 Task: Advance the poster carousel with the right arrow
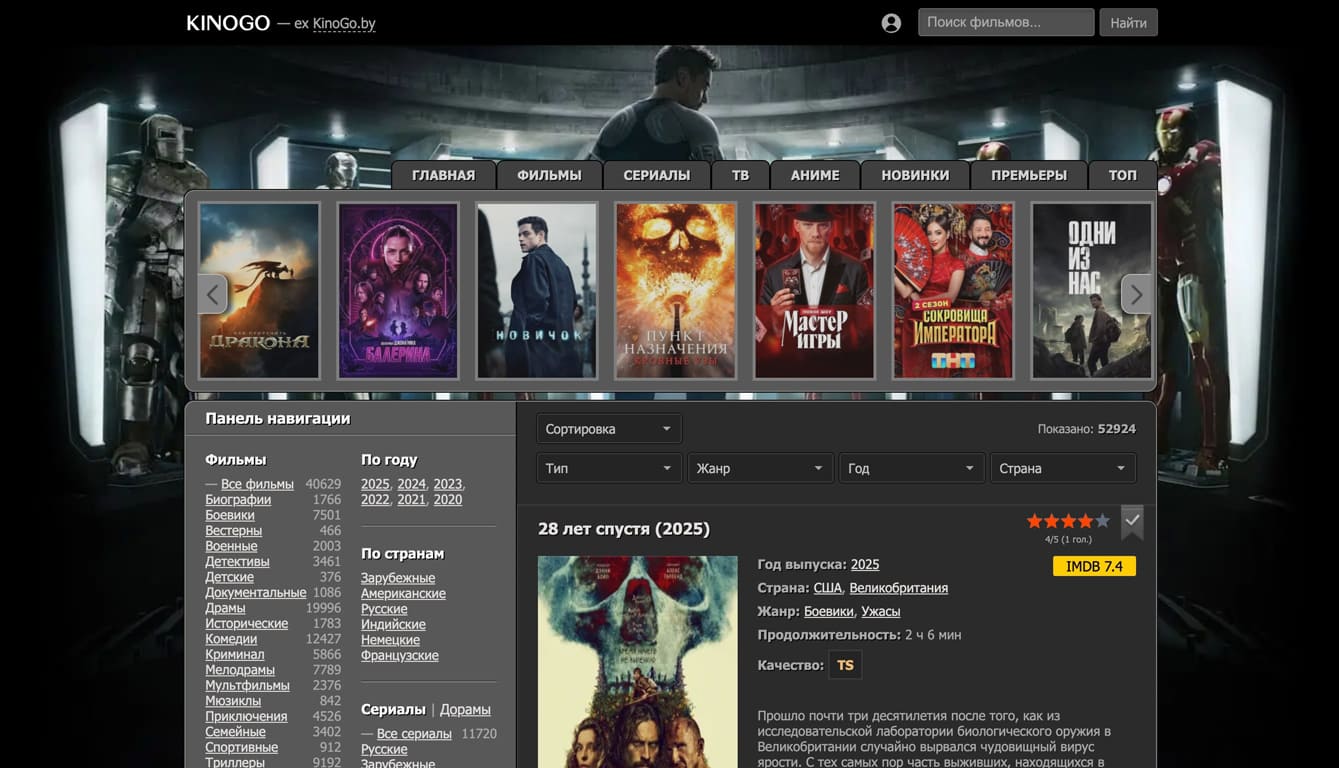point(1136,294)
